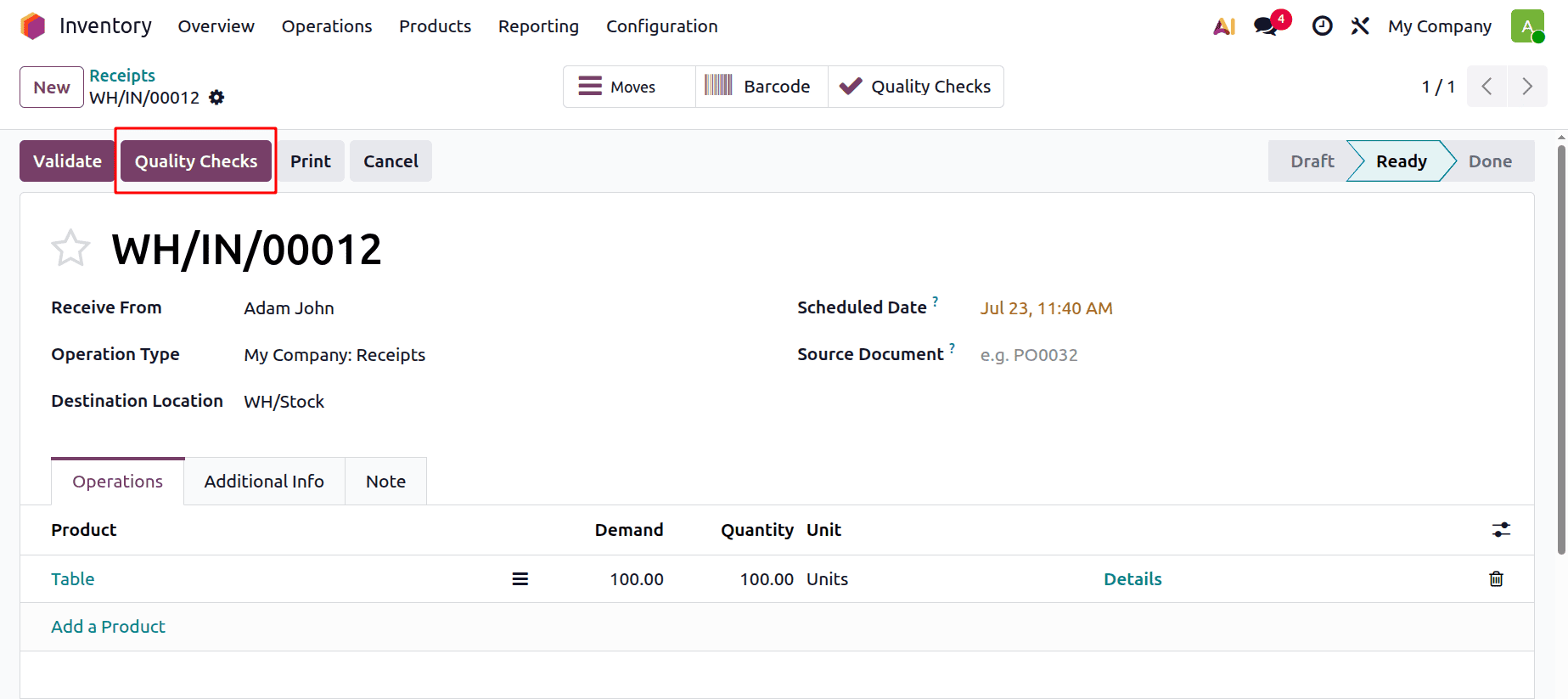Image resolution: width=1568 pixels, height=699 pixels.
Task: Open column options settings icon
Action: [1501, 530]
